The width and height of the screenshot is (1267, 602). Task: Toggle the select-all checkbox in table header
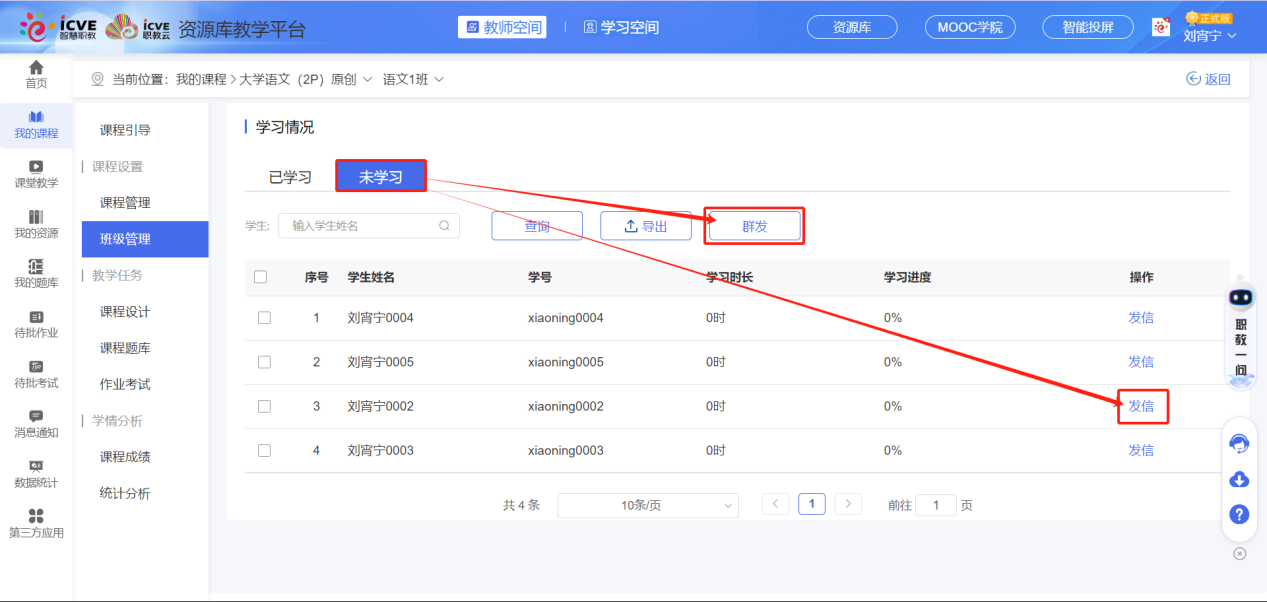[261, 277]
